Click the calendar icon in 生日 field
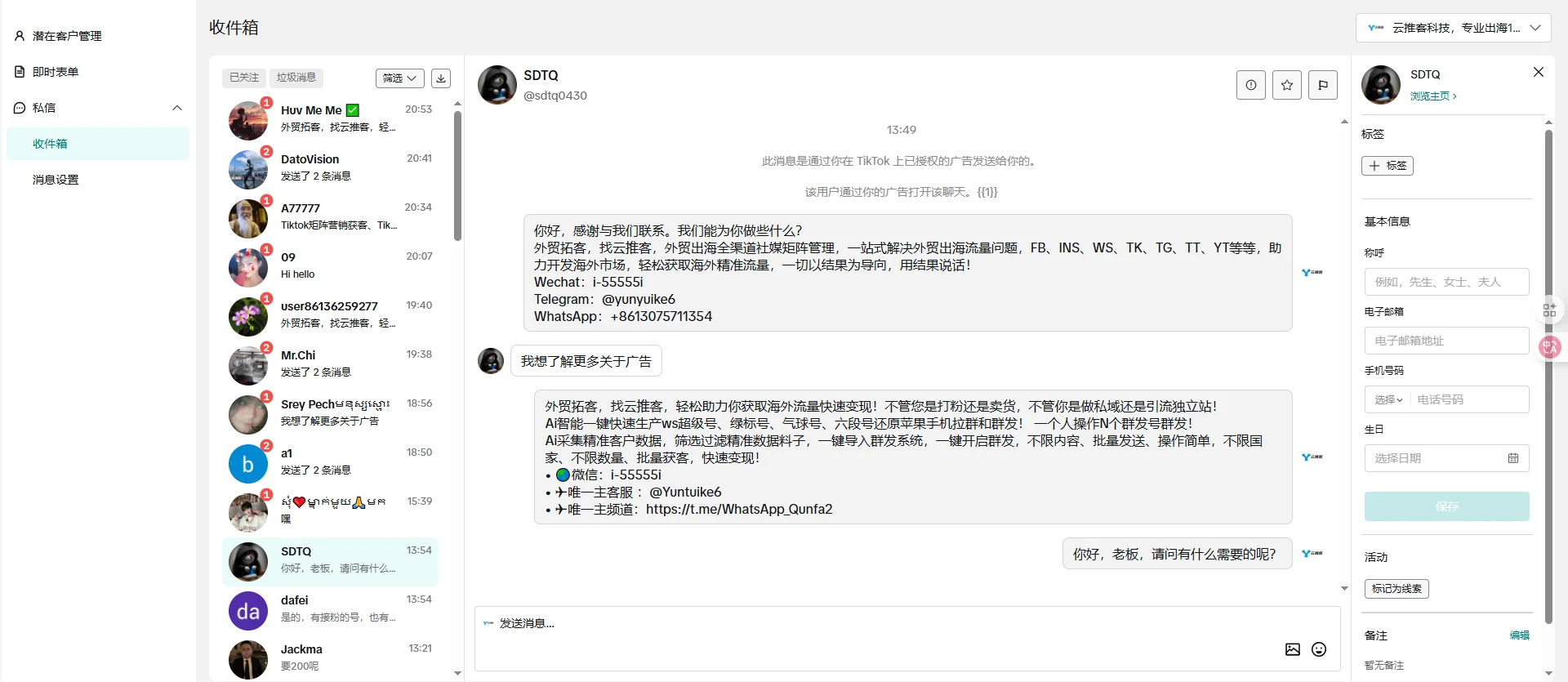This screenshot has width=1568, height=682. pos(1513,458)
